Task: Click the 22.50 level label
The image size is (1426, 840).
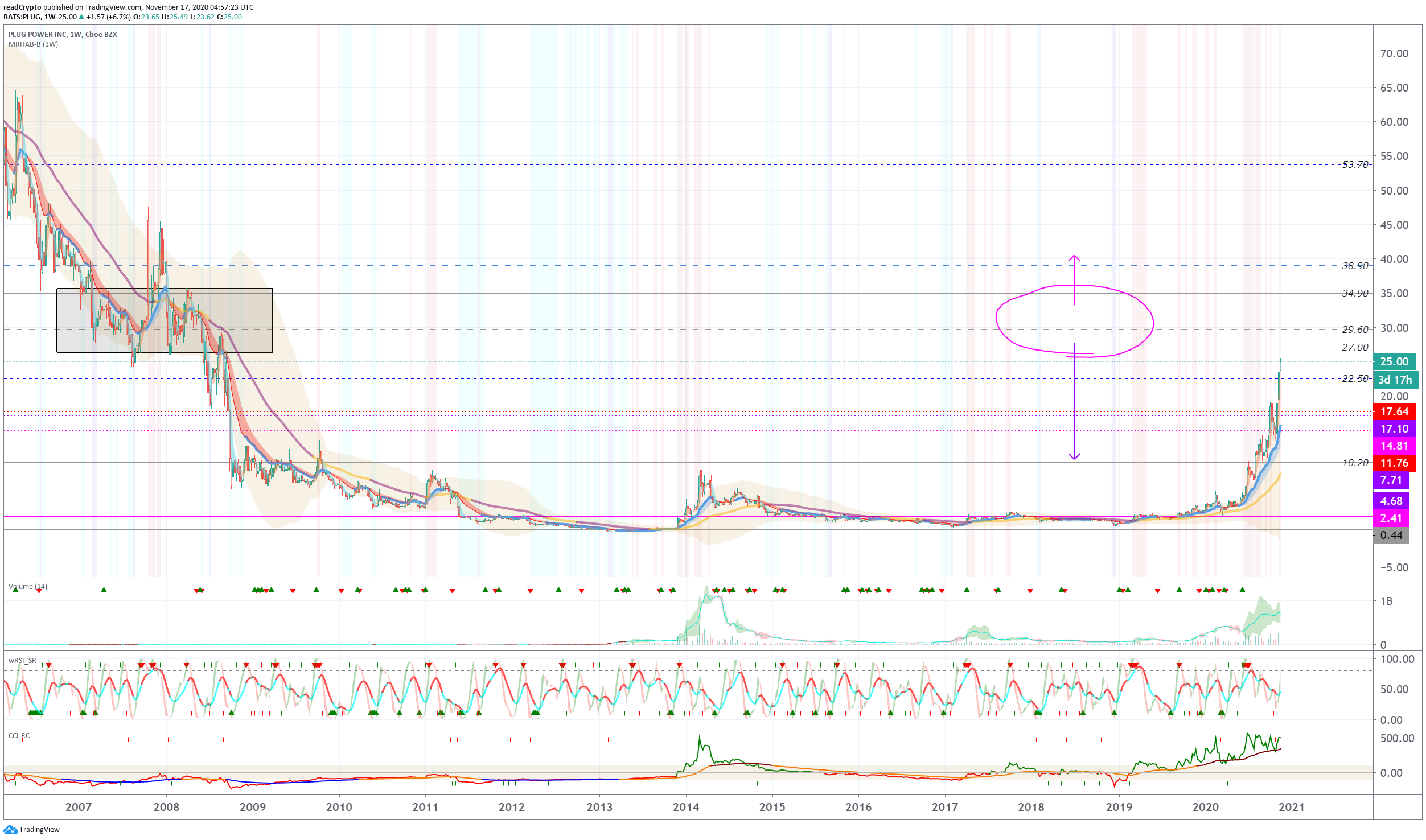Action: click(1355, 379)
